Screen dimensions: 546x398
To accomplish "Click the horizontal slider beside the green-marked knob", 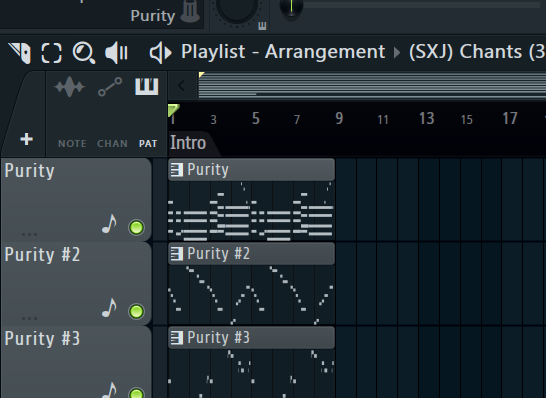I will 421,5.
